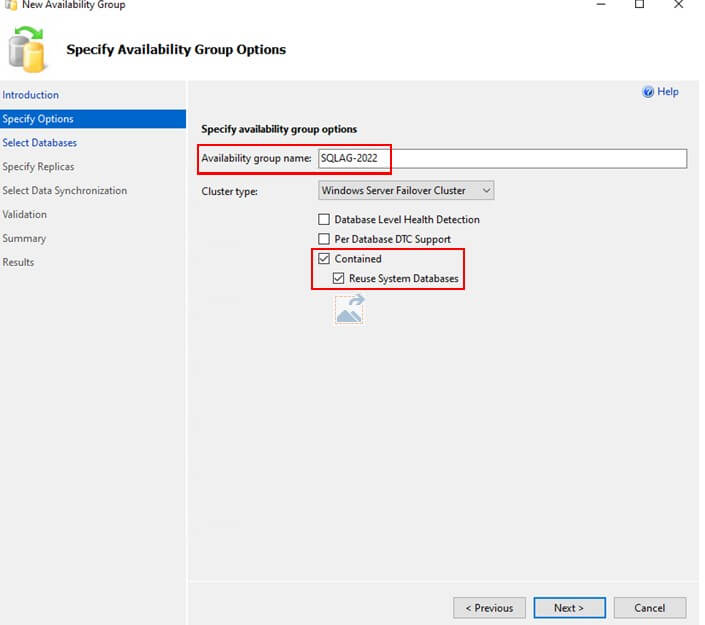Image resolution: width=705 pixels, height=625 pixels.
Task: Enable Database Level Health Detection checkbox
Action: [324, 219]
